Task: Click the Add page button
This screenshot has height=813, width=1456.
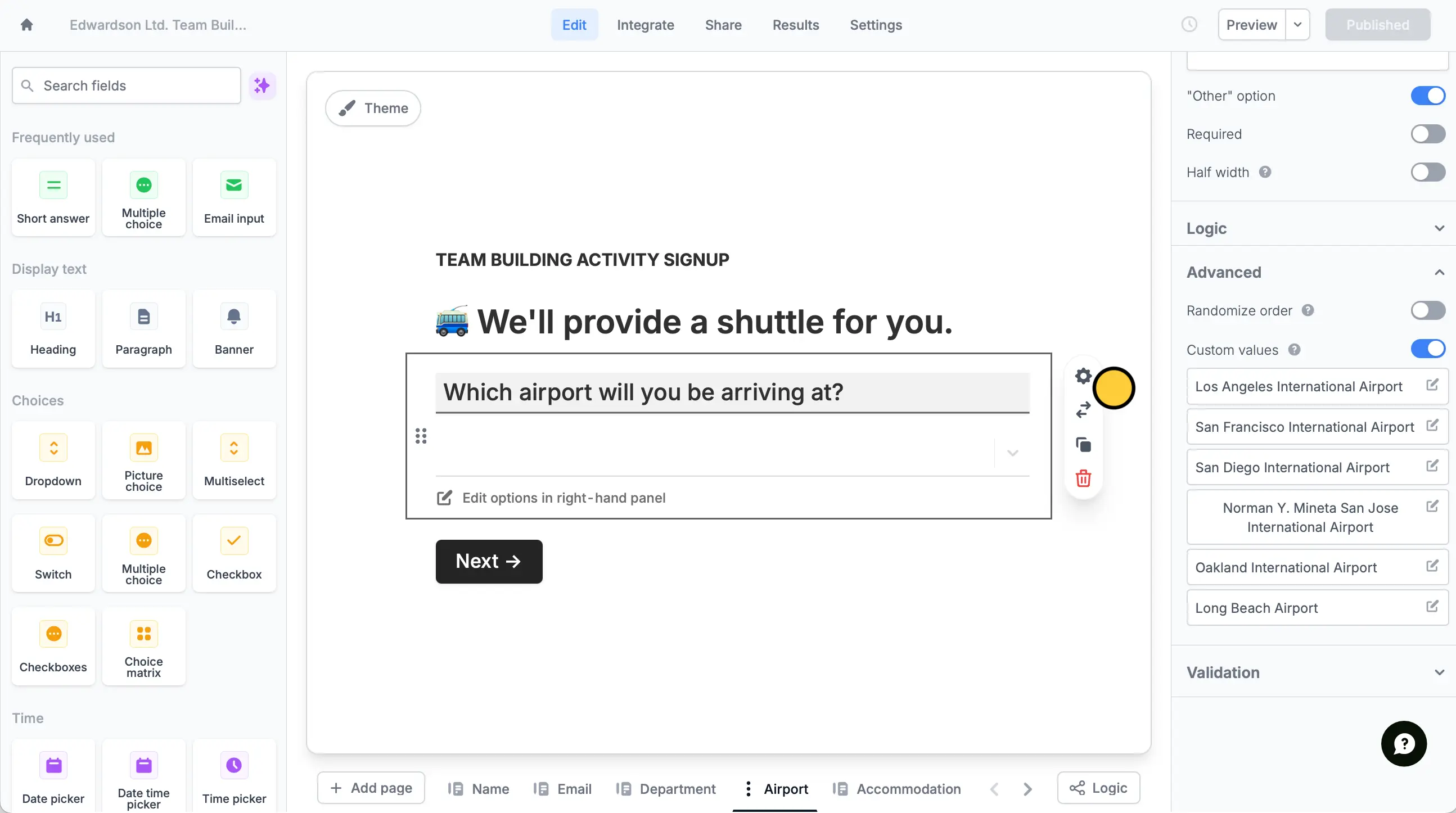Action: [371, 788]
